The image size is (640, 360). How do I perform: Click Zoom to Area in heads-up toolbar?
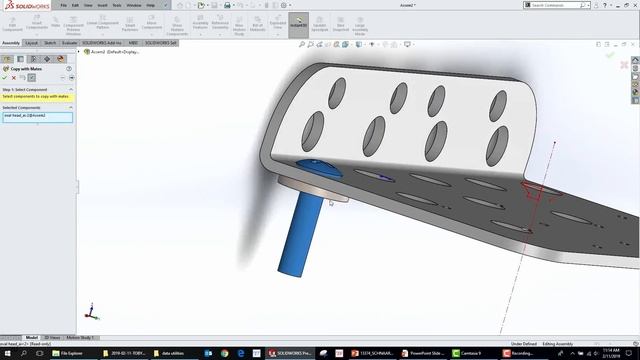(311, 44)
